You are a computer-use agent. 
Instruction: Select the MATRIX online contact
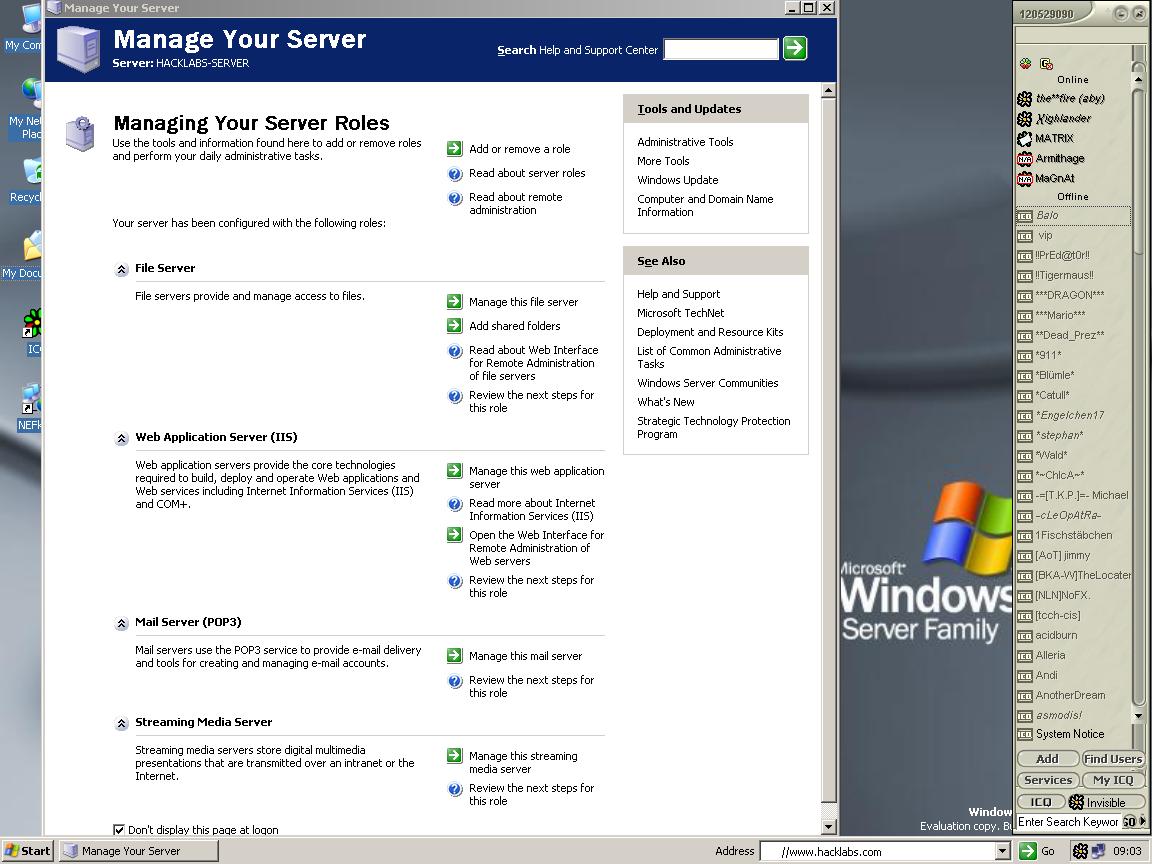[1054, 138]
